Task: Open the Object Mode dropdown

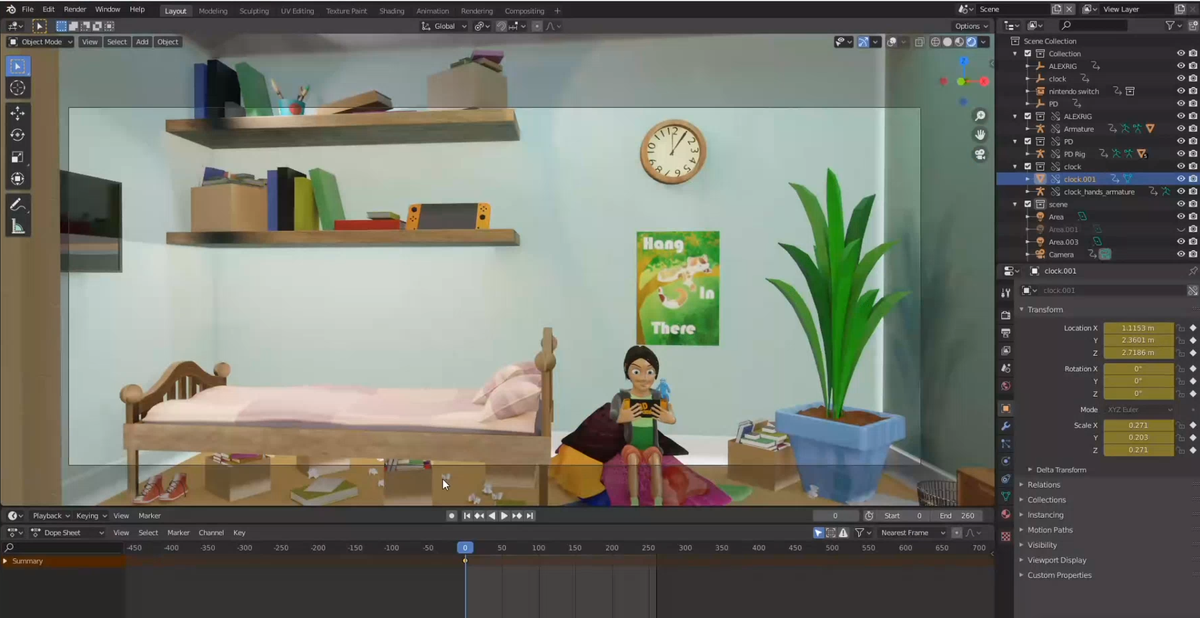Action: tap(40, 42)
